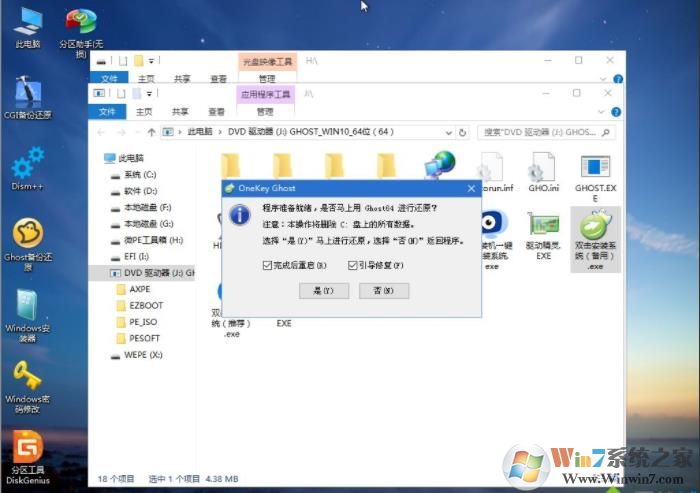Open the DiskGenius partition tool icon
Screen dimensions: 700x493
tap(28, 452)
